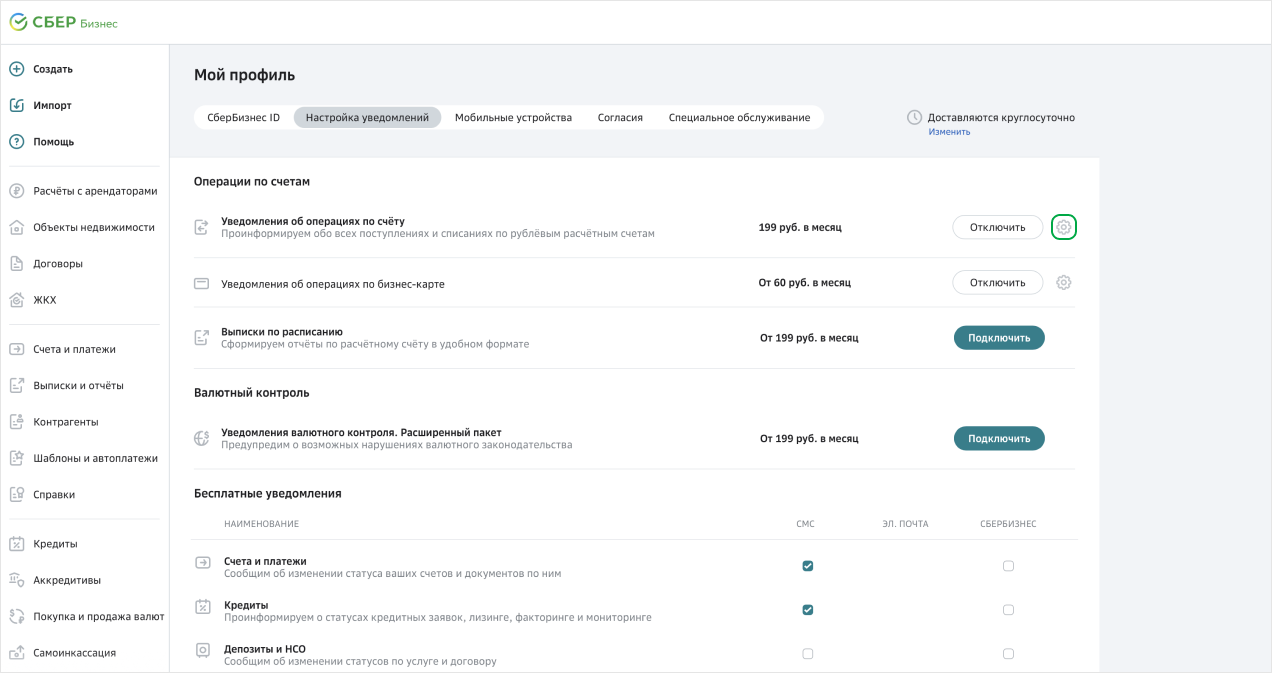Screen dimensions: 1272x673
Task: Click the Кредиты sidebar icon
Action: coord(16,544)
